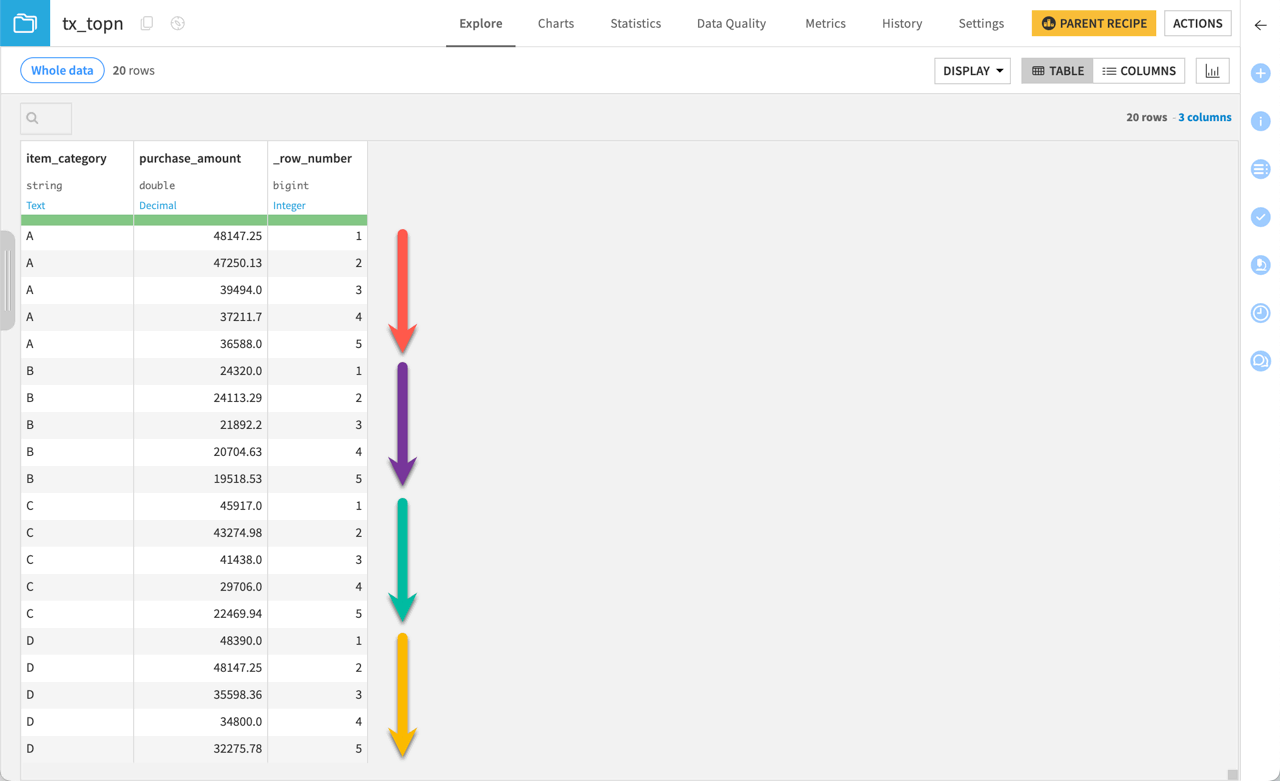
Task: Open the DISPLAY dropdown
Action: [971, 70]
